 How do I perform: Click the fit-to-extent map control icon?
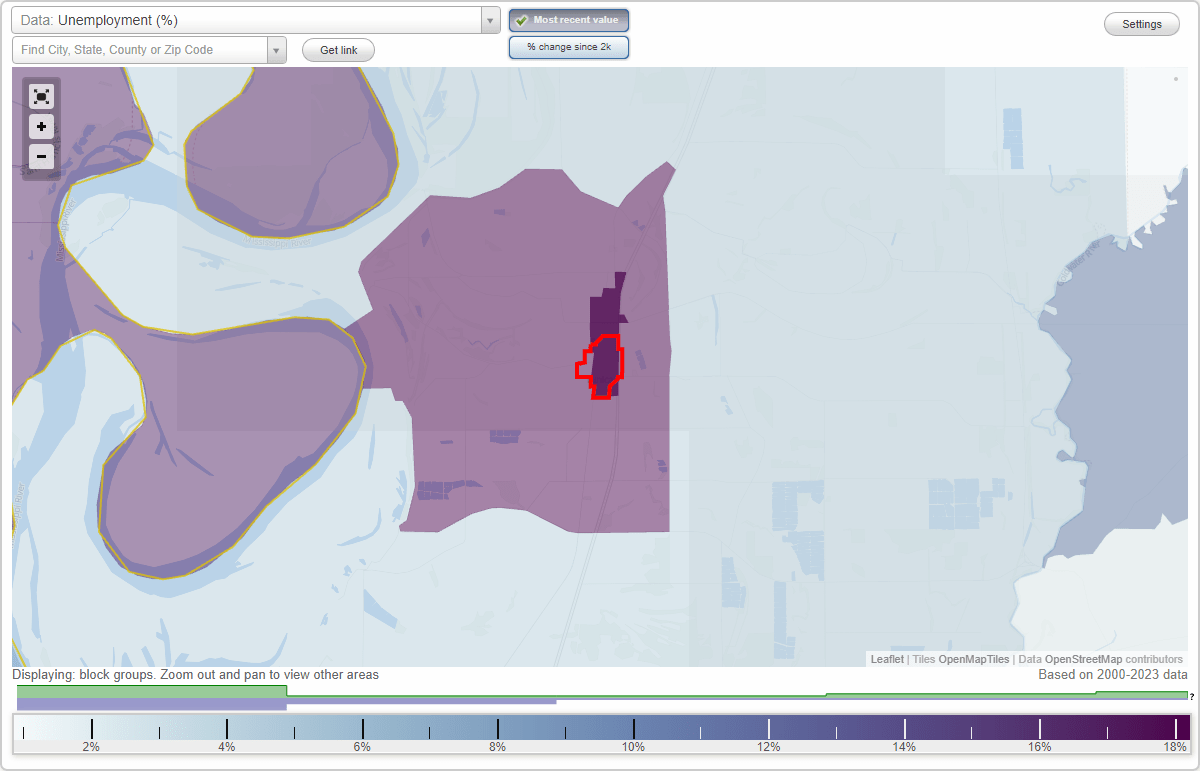pos(41,96)
